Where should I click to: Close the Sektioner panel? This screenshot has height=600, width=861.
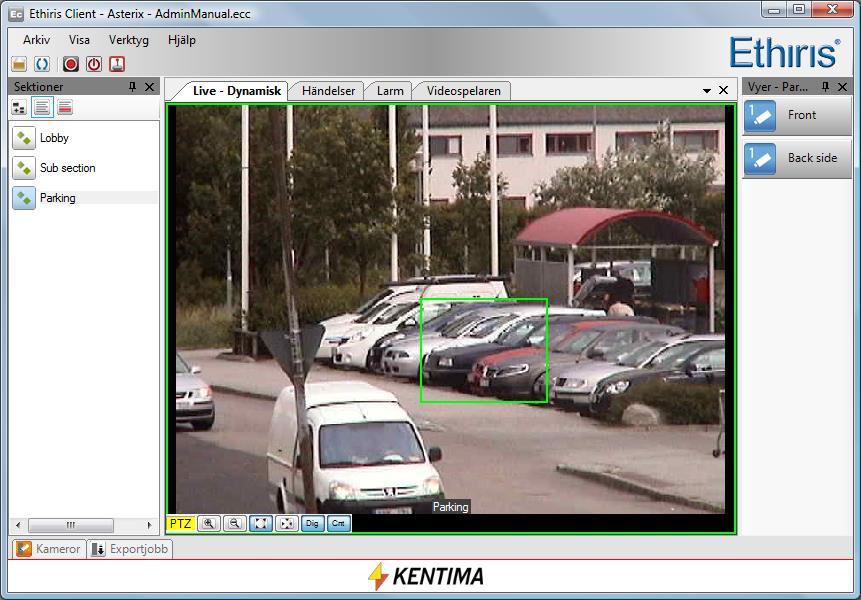149,87
